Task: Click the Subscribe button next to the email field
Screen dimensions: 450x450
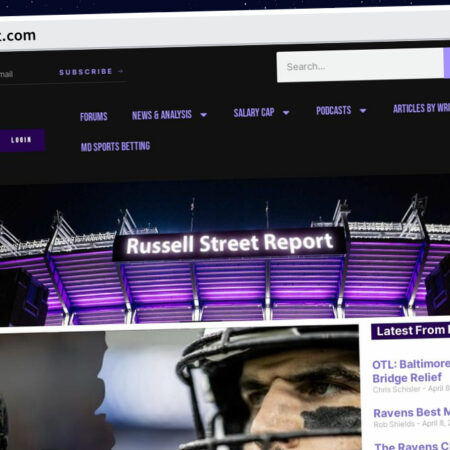Action: click(86, 72)
